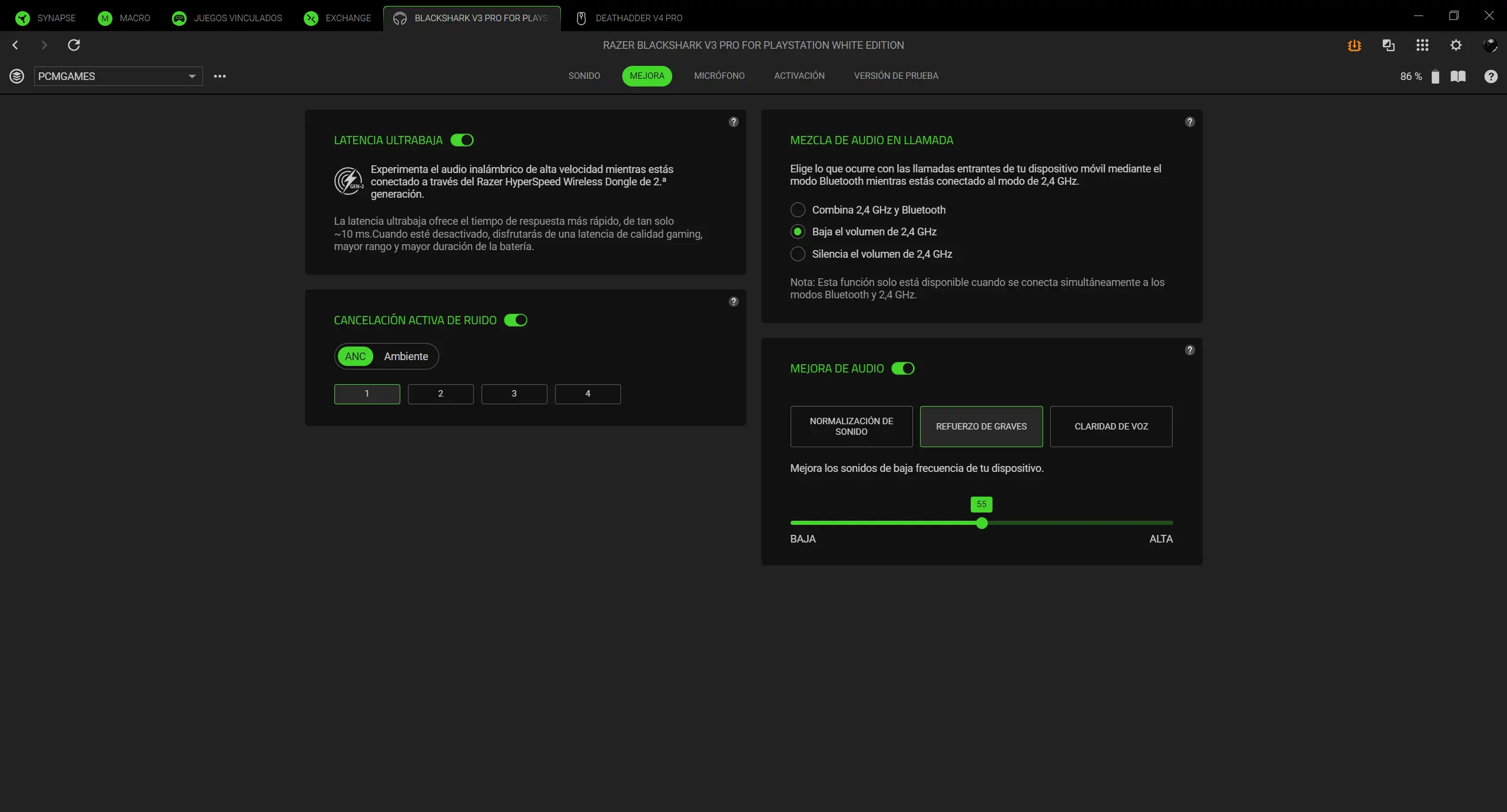Screen dimensions: 1507x812
Task: Click the headset icon on BlackShark tab
Action: (x=400, y=18)
